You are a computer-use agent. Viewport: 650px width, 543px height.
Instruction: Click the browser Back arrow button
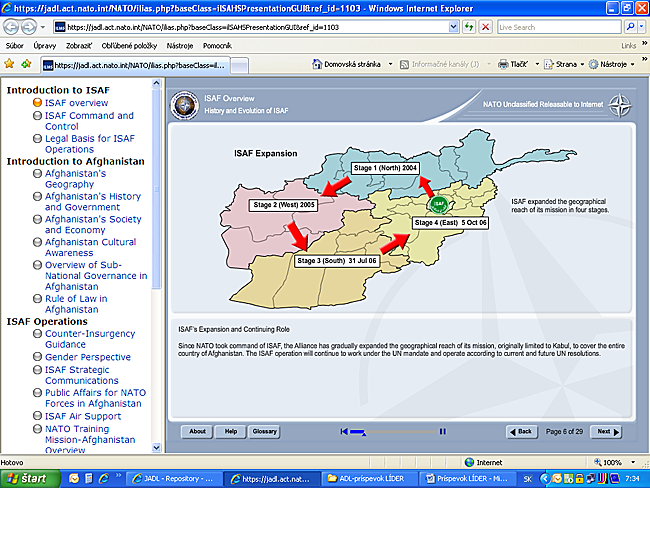pos(12,27)
